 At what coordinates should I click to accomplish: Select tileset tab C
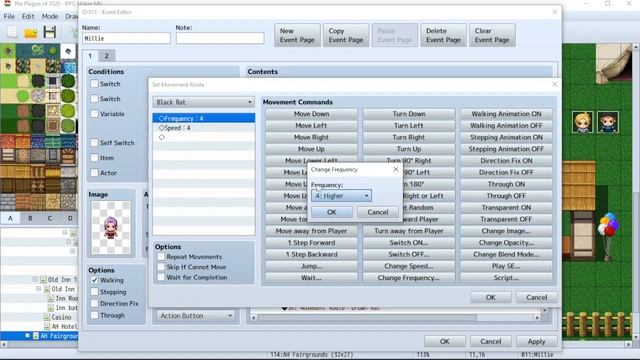point(50,218)
